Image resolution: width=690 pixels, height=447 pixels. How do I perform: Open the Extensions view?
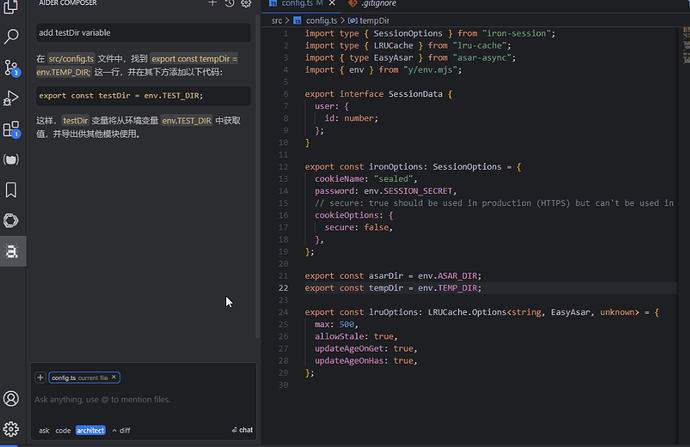tap(12, 129)
